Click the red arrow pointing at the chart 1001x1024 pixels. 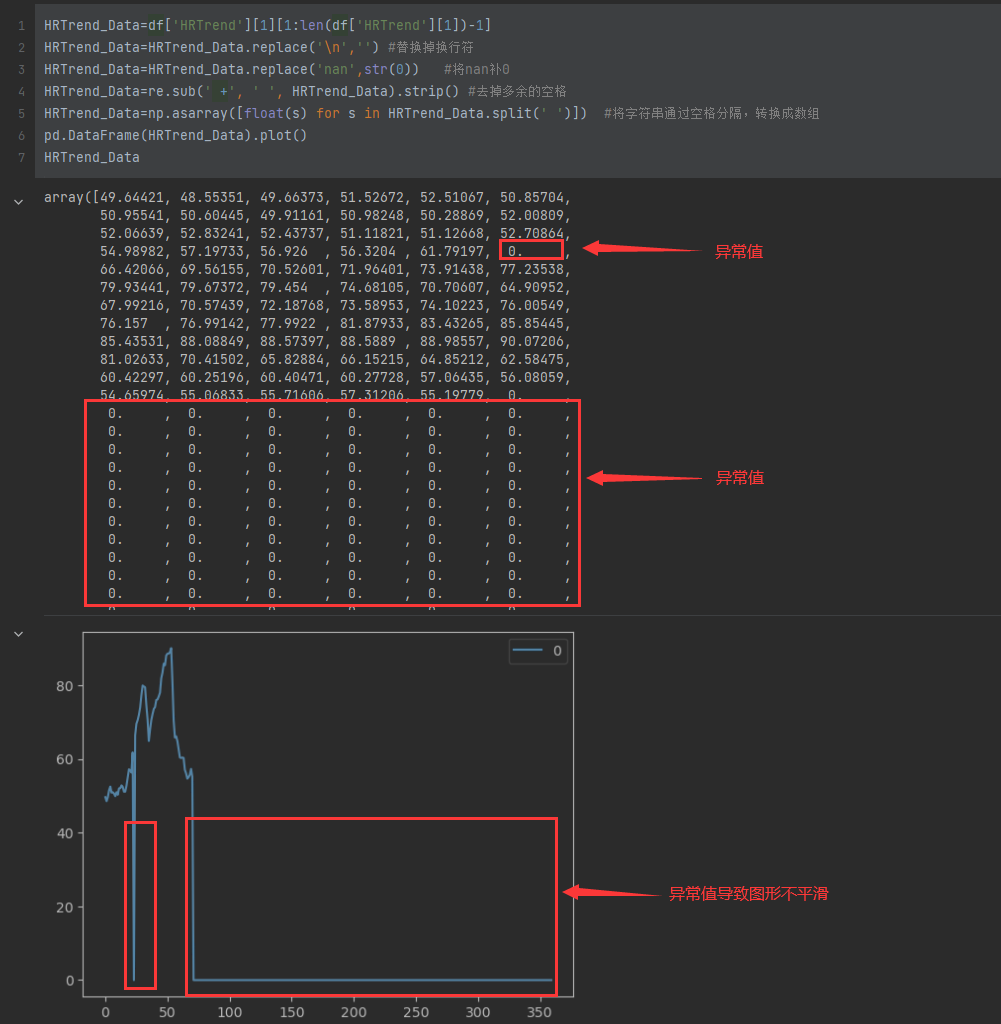tap(610, 892)
